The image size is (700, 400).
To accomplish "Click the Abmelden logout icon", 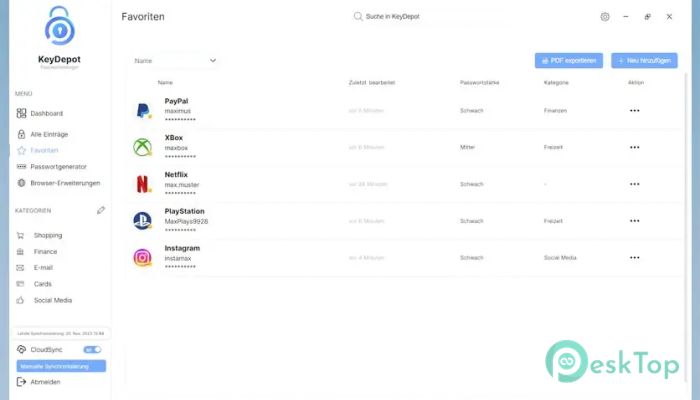I will pos(21,382).
